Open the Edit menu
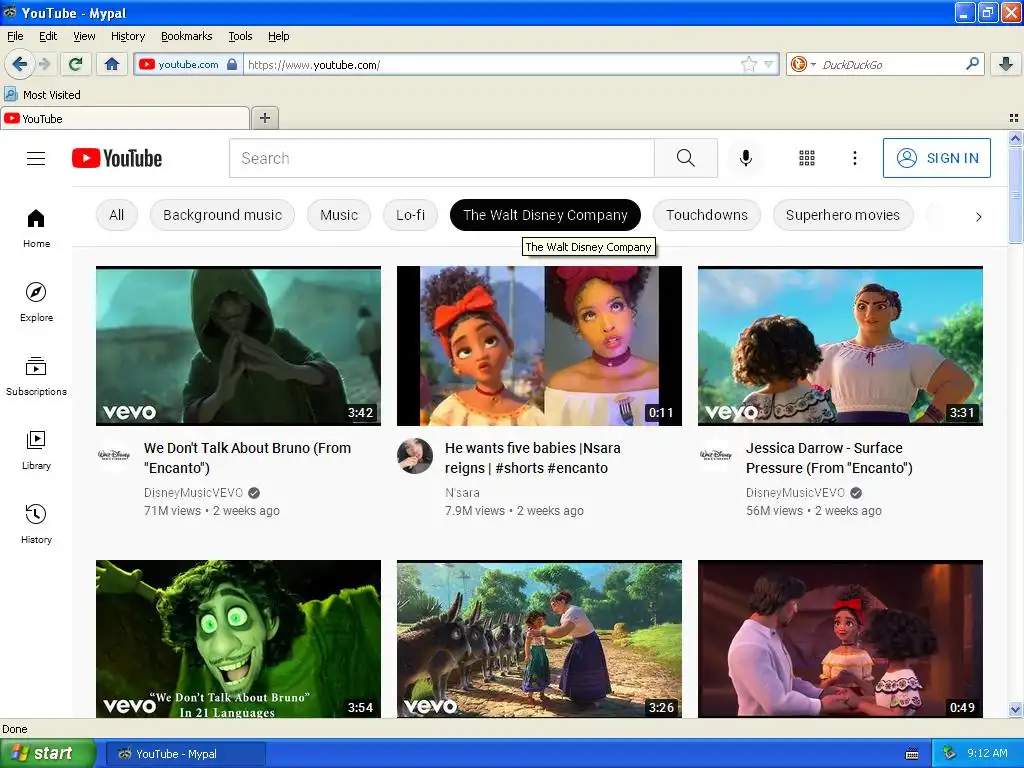This screenshot has width=1024, height=768. click(48, 36)
